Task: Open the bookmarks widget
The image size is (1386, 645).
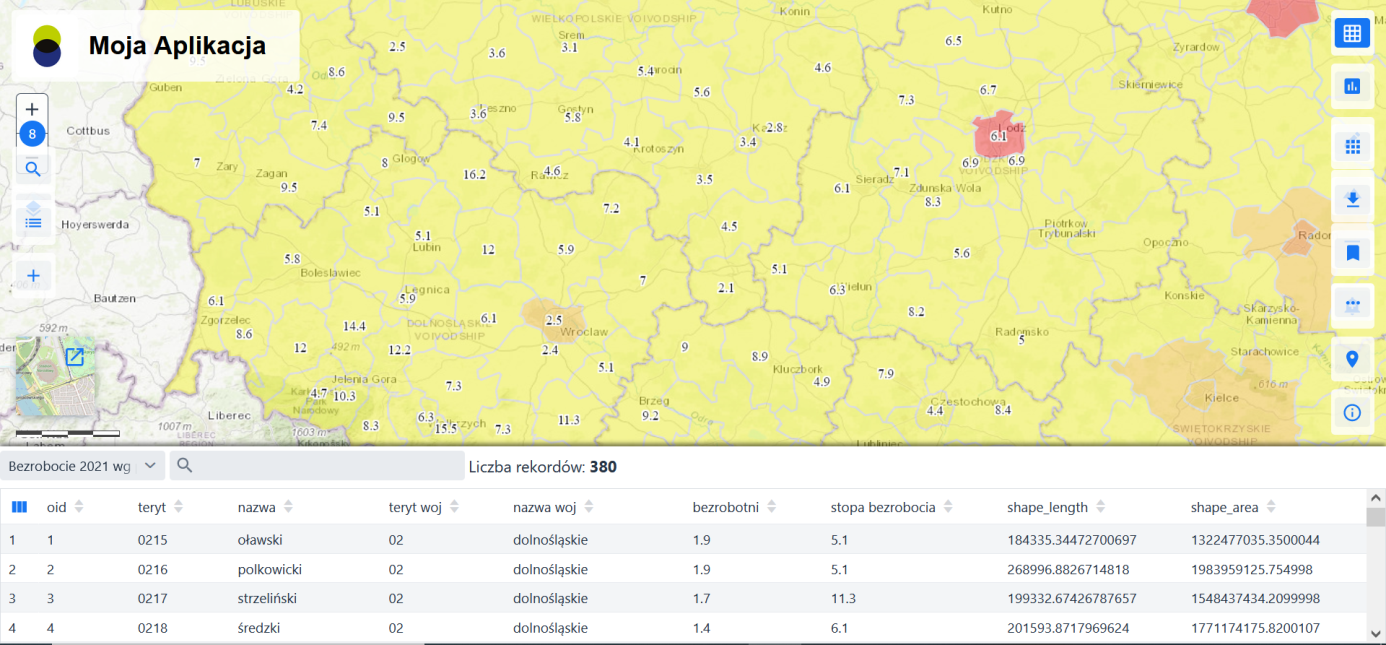Action: point(1352,253)
